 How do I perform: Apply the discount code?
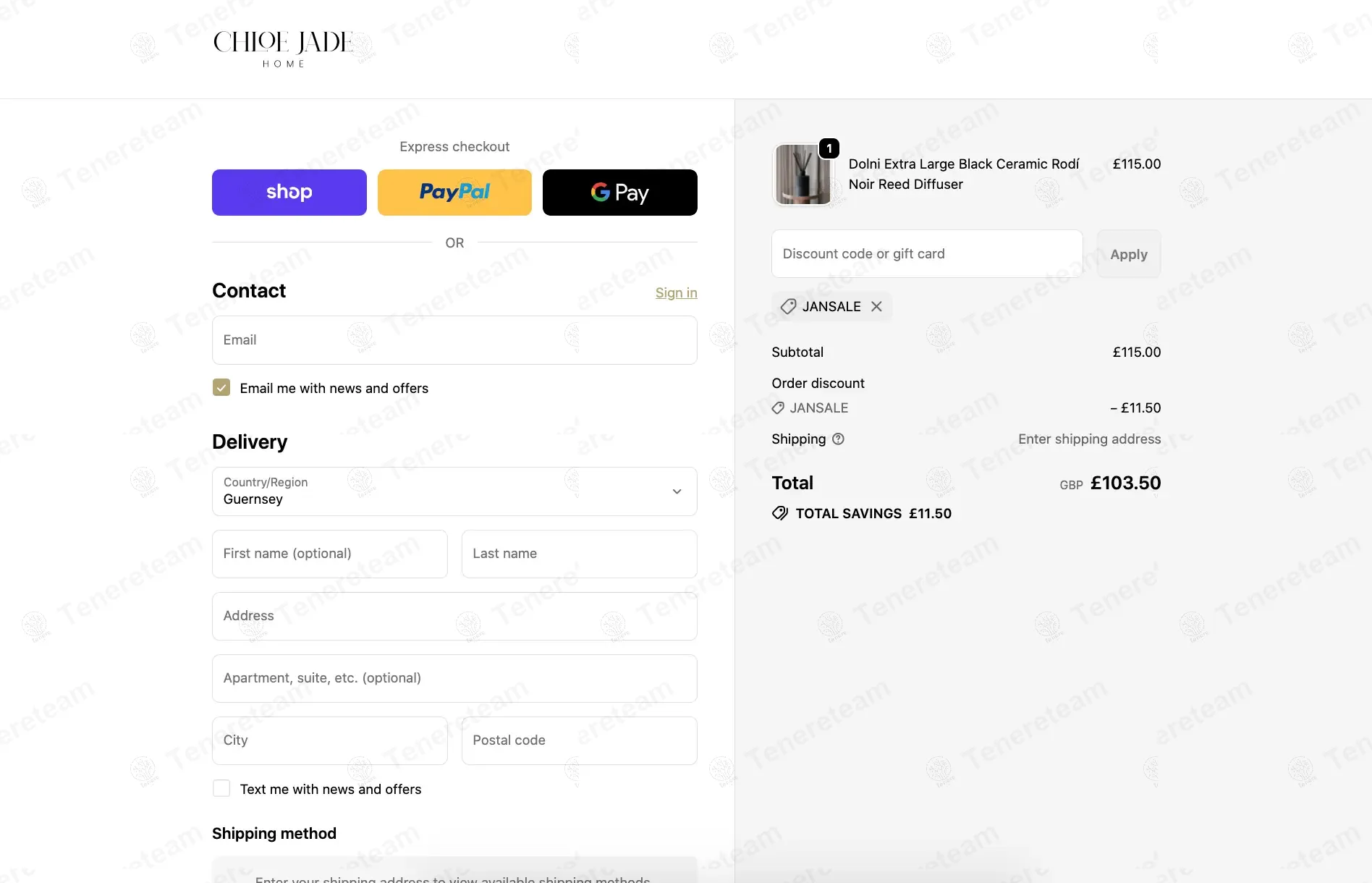(1129, 254)
